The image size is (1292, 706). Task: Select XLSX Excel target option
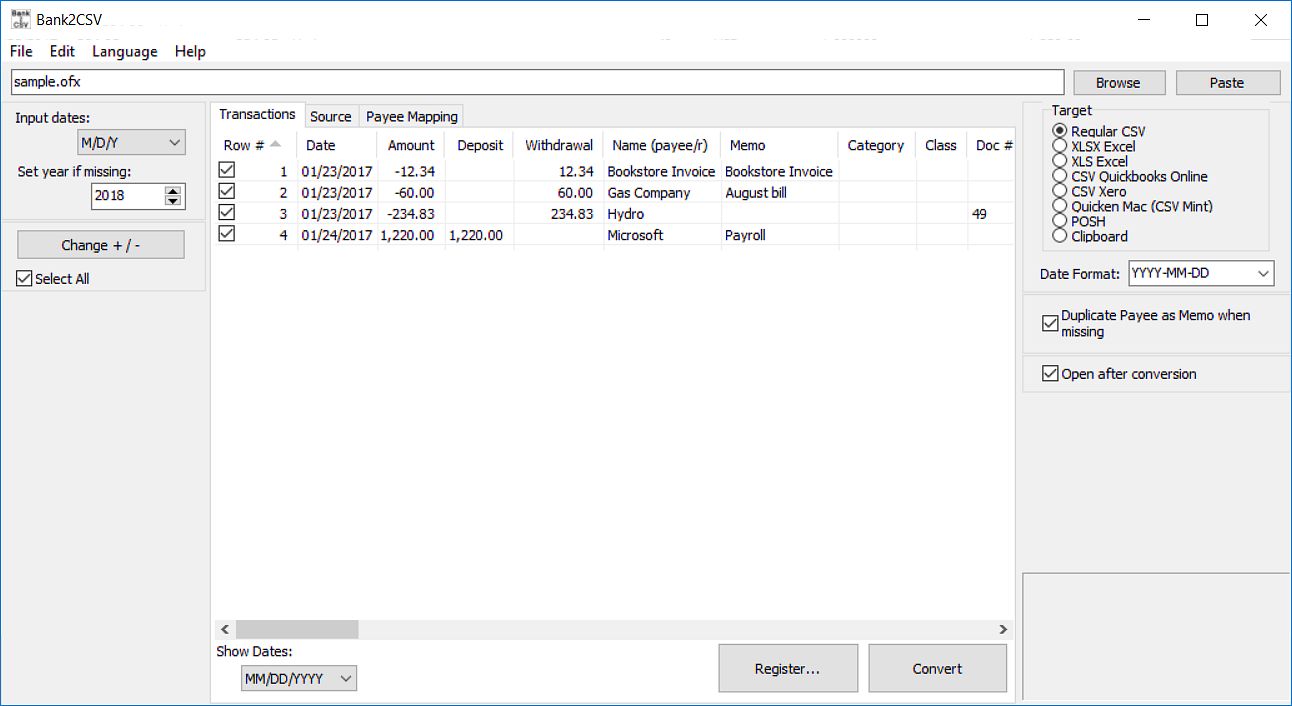[x=1060, y=146]
